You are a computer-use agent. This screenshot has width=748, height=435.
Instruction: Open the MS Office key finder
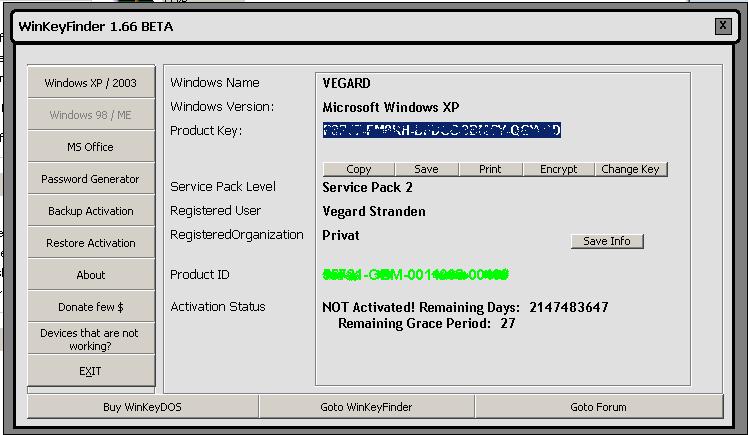click(91, 146)
